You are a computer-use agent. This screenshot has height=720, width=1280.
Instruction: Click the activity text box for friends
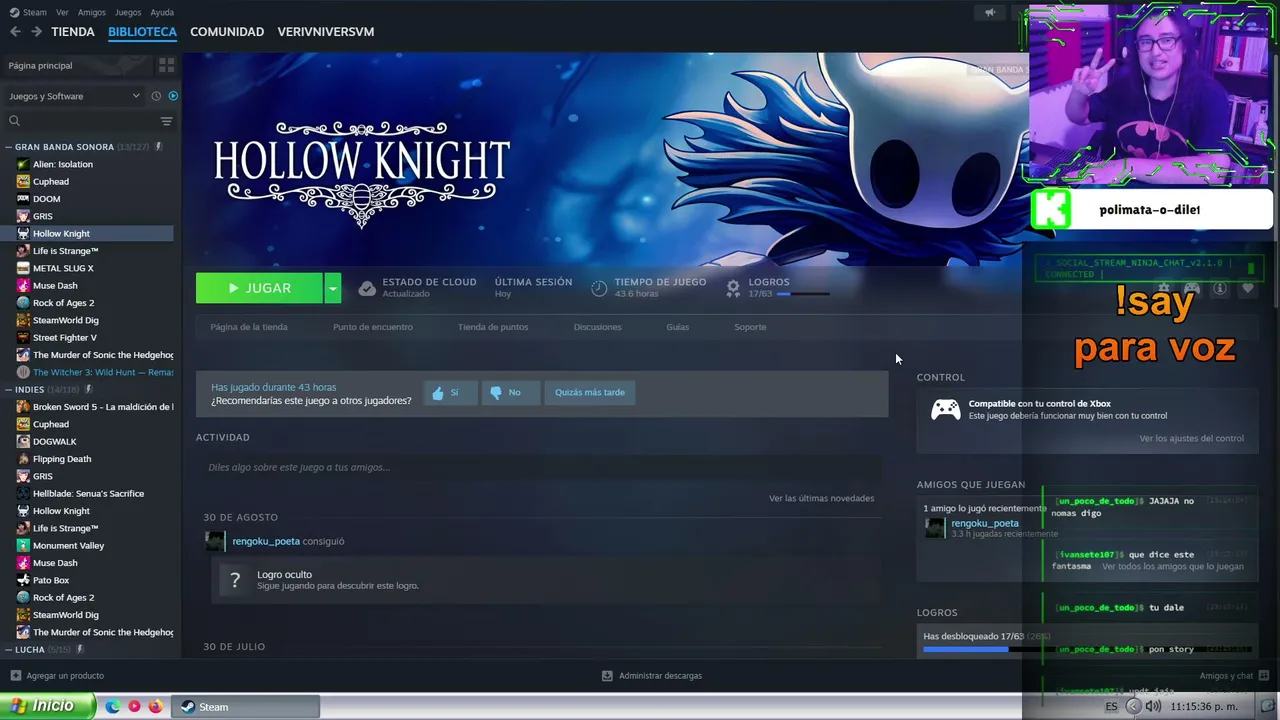[540, 467]
